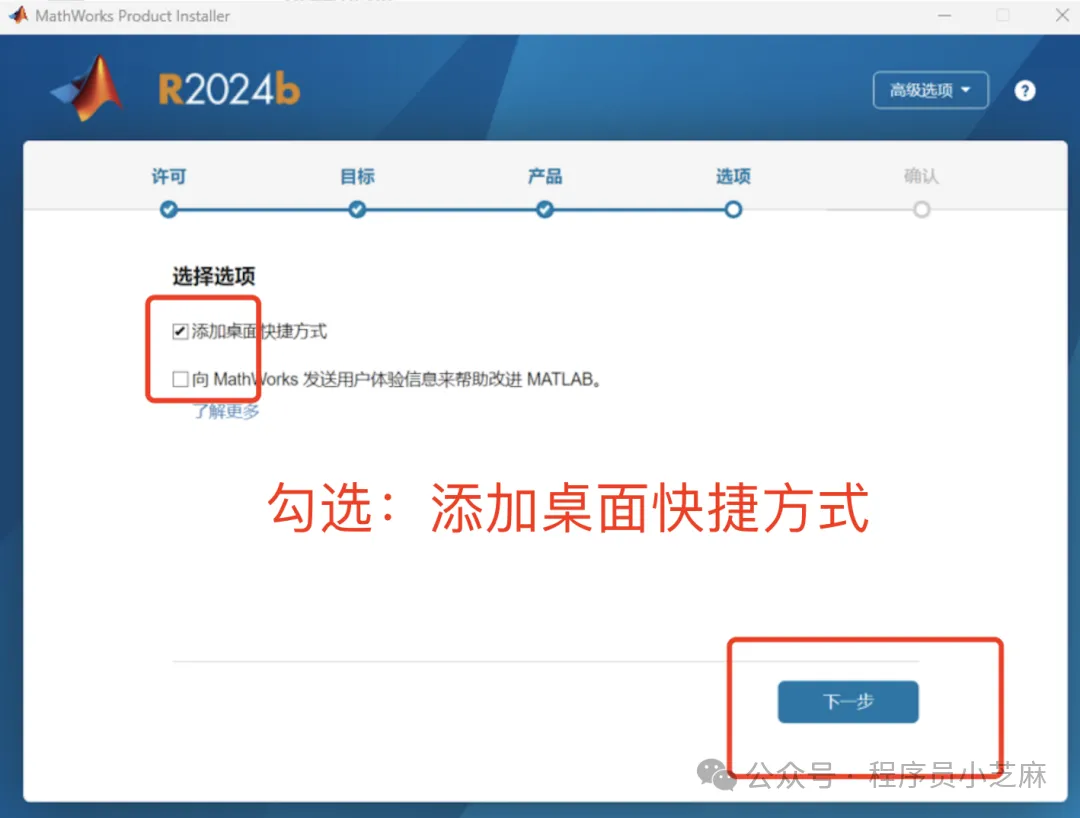Open the help question mark icon
Screen dimensions: 1080x818
click(1024, 90)
